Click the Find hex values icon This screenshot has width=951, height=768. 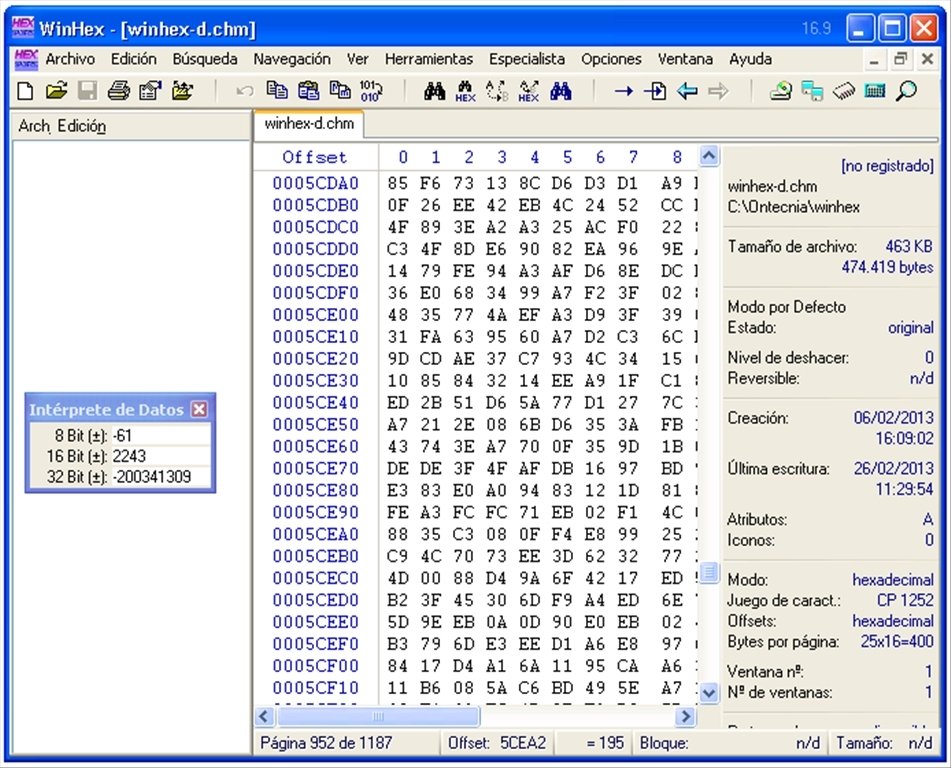point(465,91)
